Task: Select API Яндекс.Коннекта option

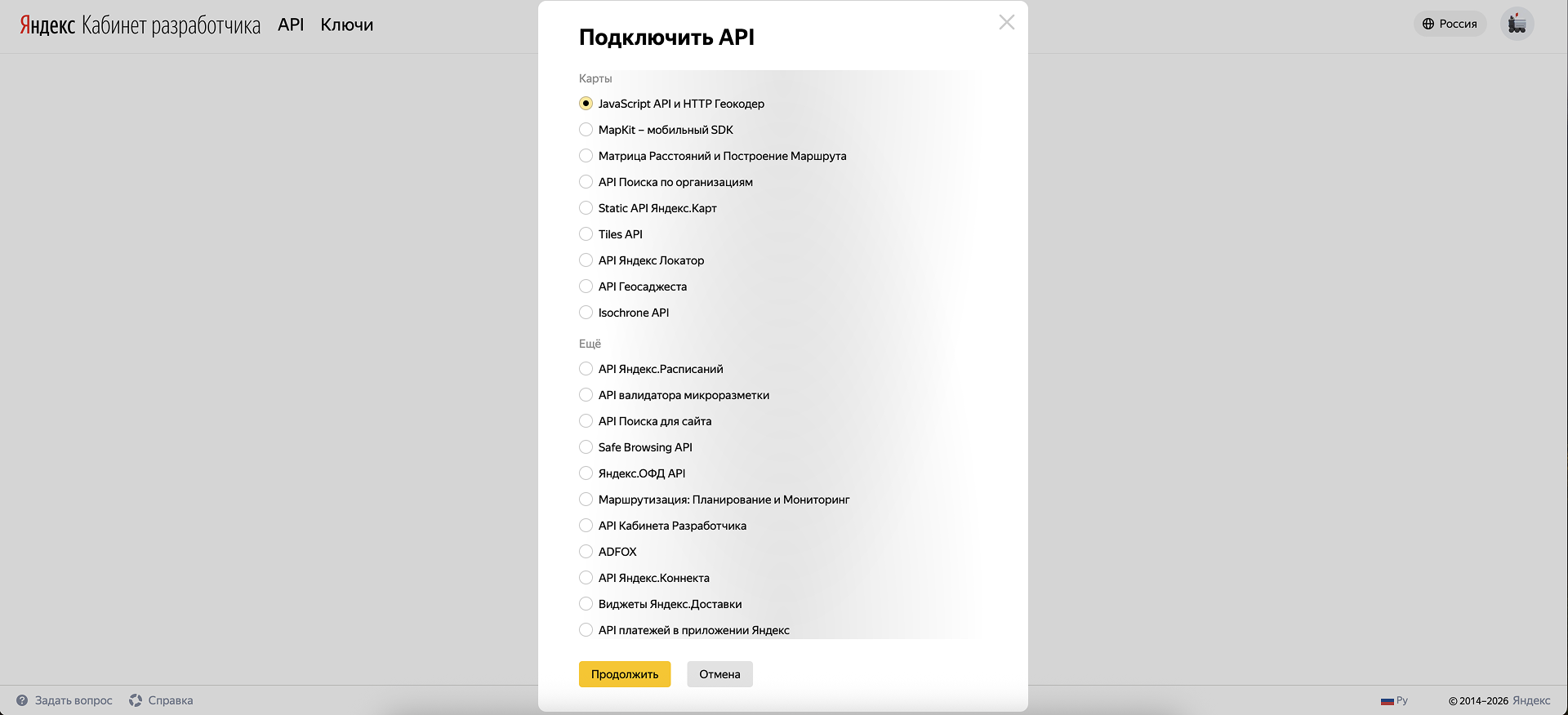Action: pos(586,578)
